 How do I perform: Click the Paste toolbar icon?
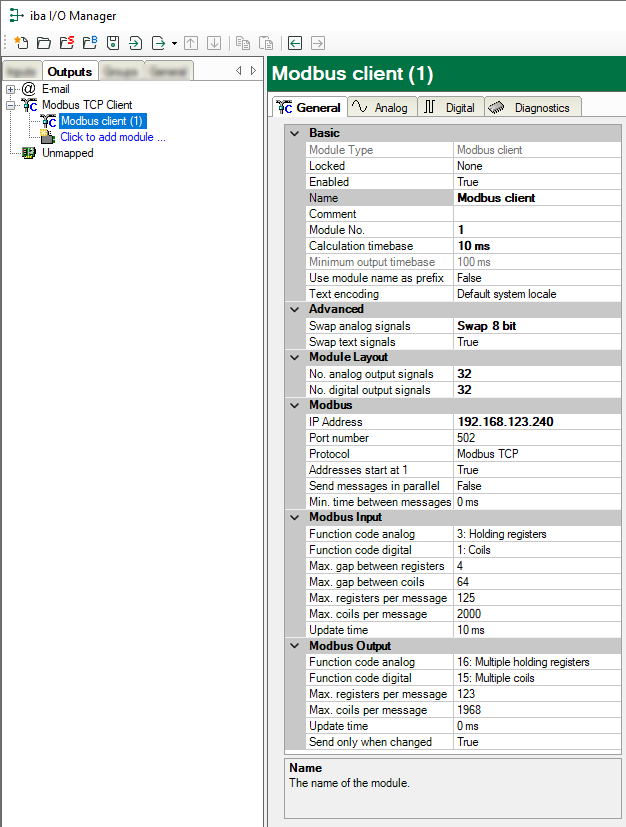[266, 43]
